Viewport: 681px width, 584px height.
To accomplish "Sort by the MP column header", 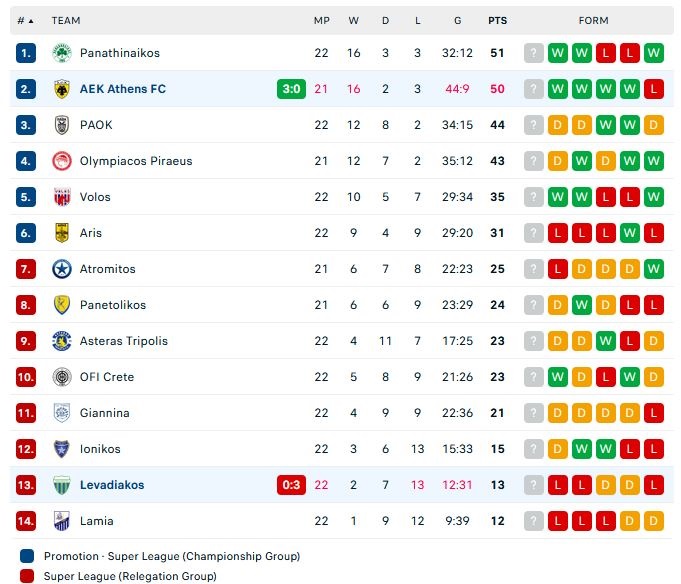I will point(321,20).
